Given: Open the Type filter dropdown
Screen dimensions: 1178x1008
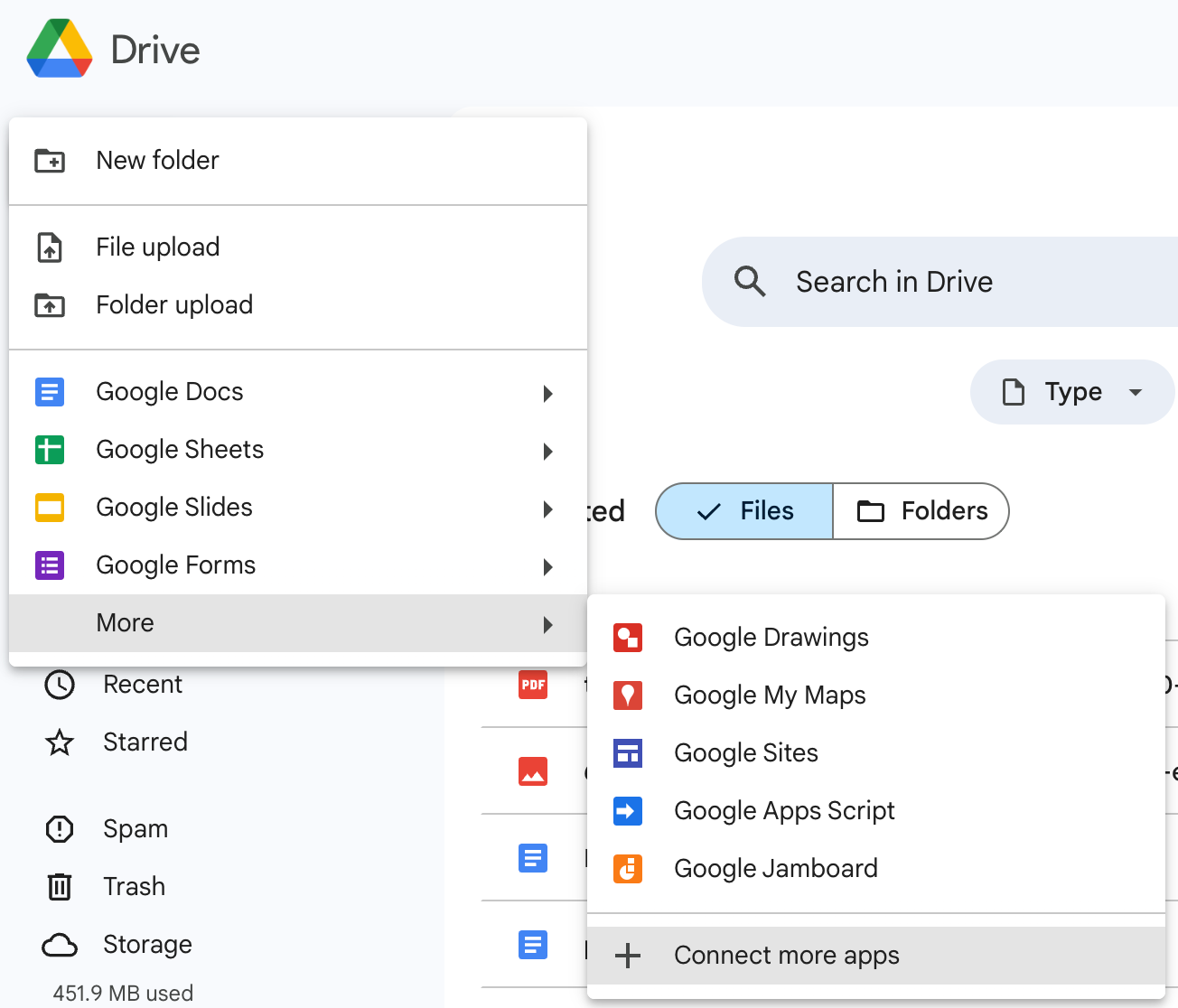Looking at the screenshot, I should 1071,392.
